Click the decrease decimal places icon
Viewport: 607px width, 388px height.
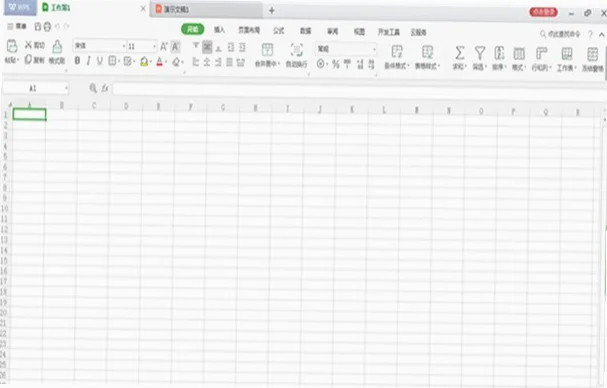[371, 64]
